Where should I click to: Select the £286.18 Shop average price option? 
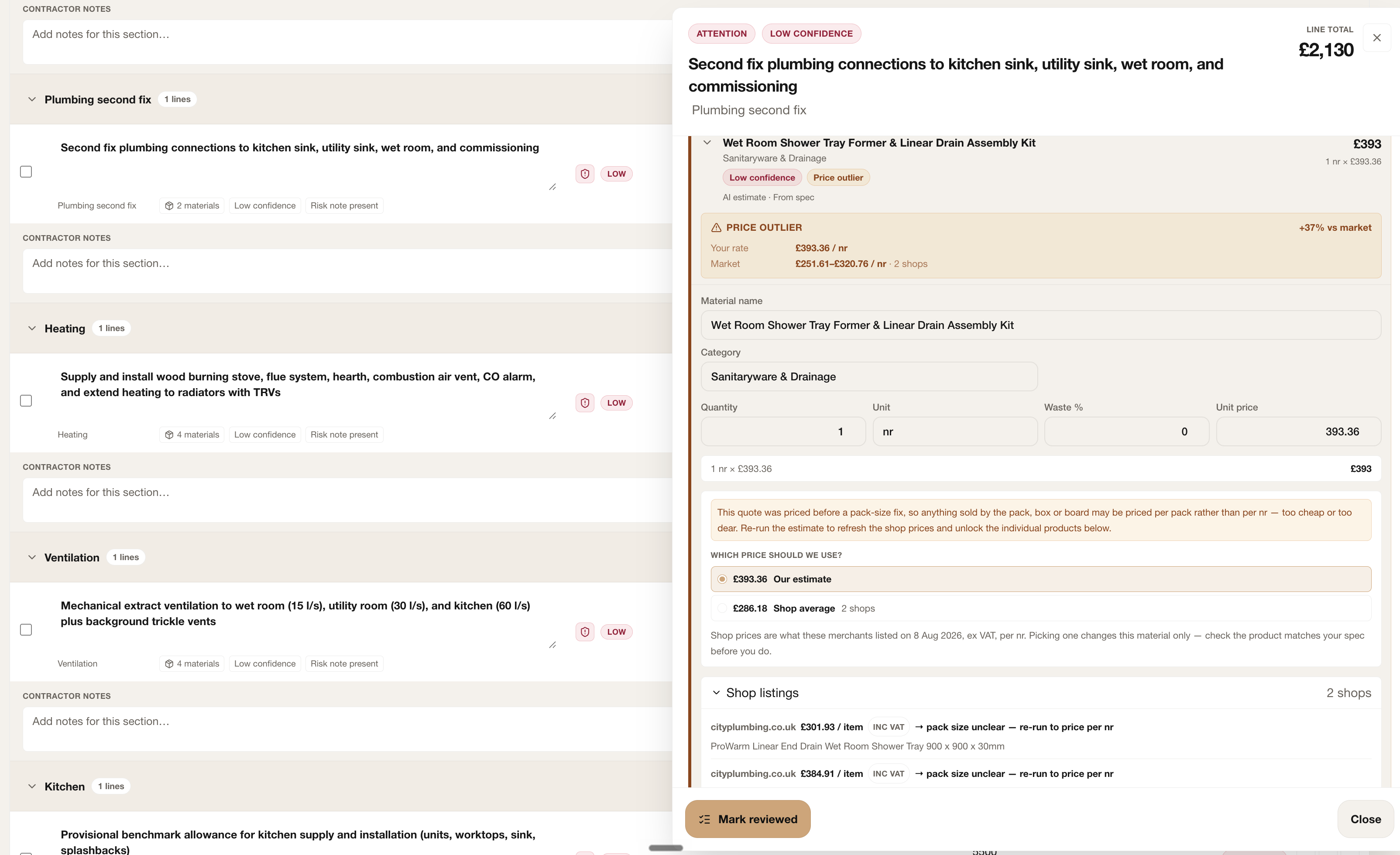click(x=1040, y=609)
